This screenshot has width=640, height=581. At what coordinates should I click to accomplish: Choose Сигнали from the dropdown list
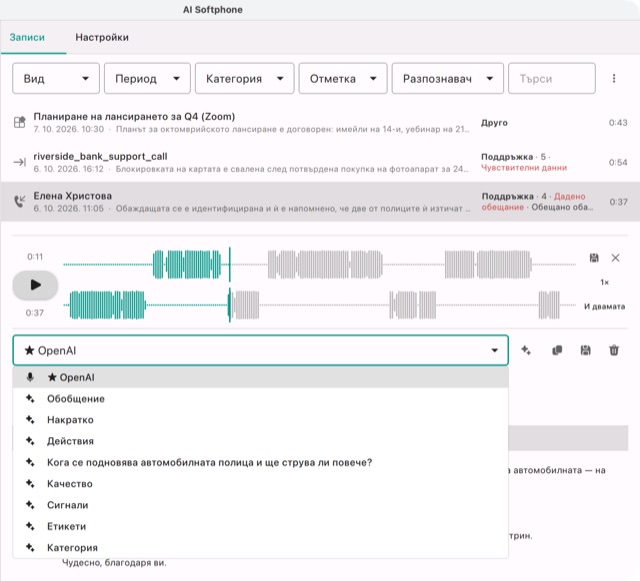260,505
